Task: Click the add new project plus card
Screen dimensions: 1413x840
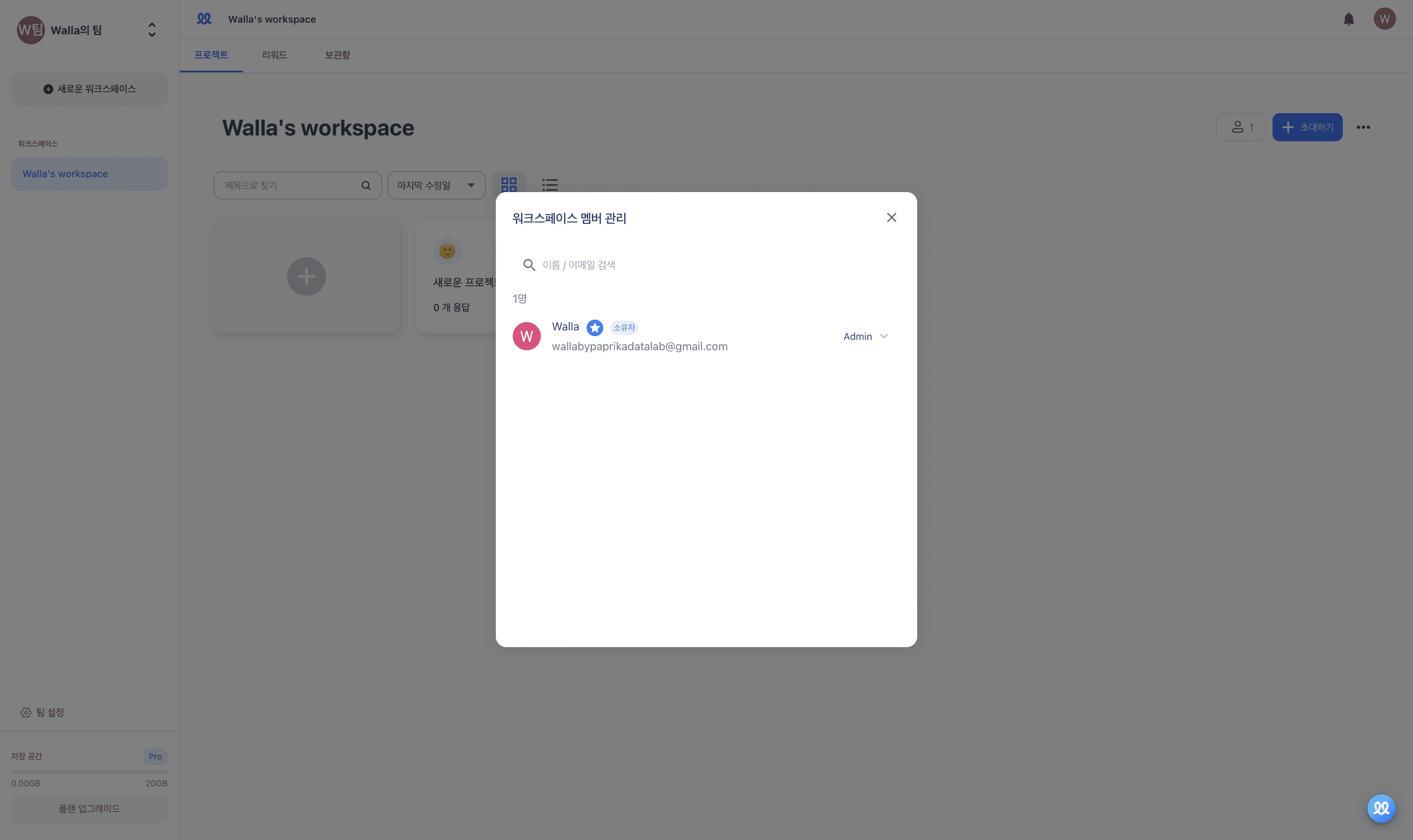Action: click(306, 277)
